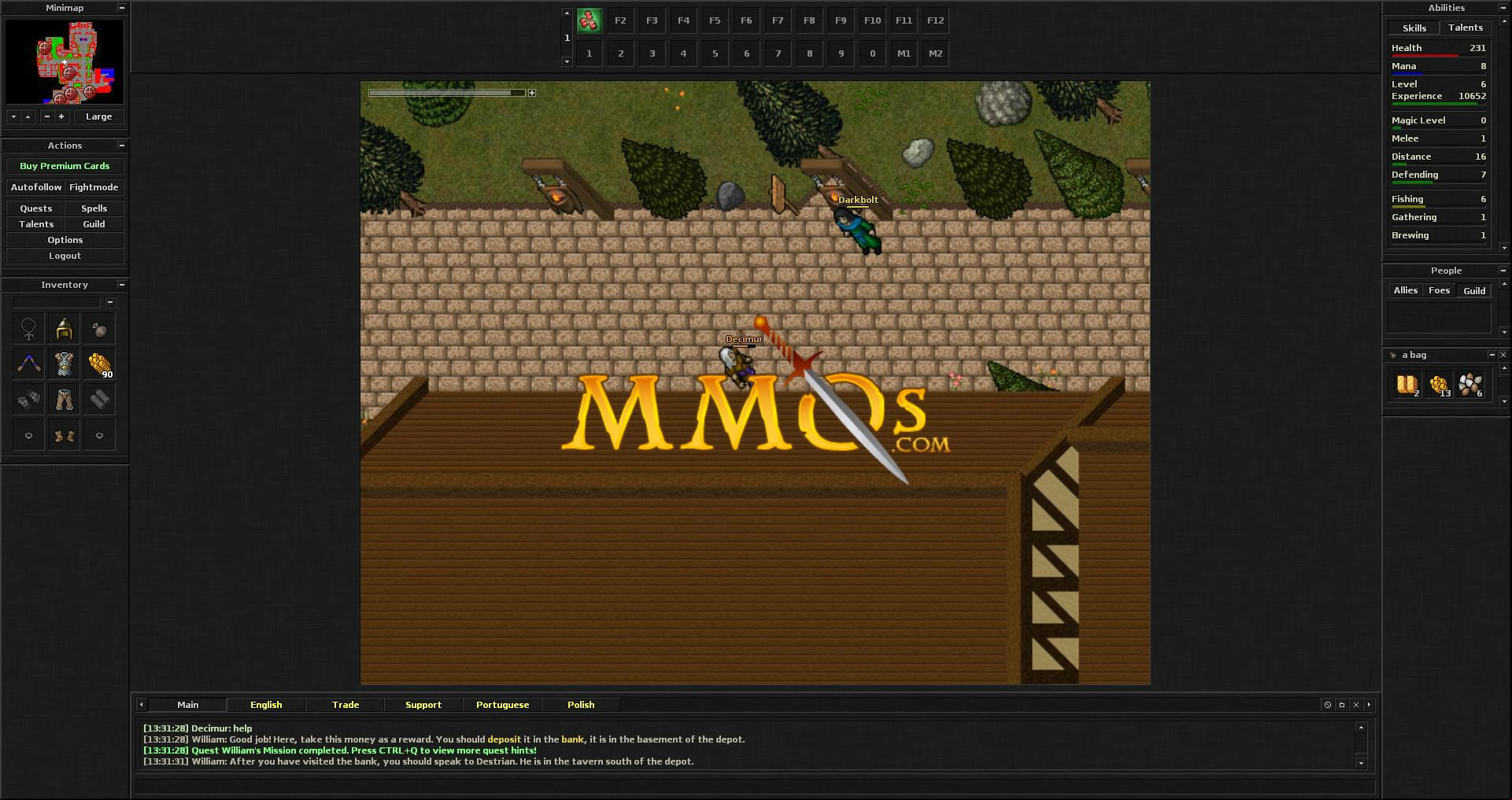Click the Decimur player character
The width and height of the screenshot is (1512, 800).
click(x=738, y=367)
